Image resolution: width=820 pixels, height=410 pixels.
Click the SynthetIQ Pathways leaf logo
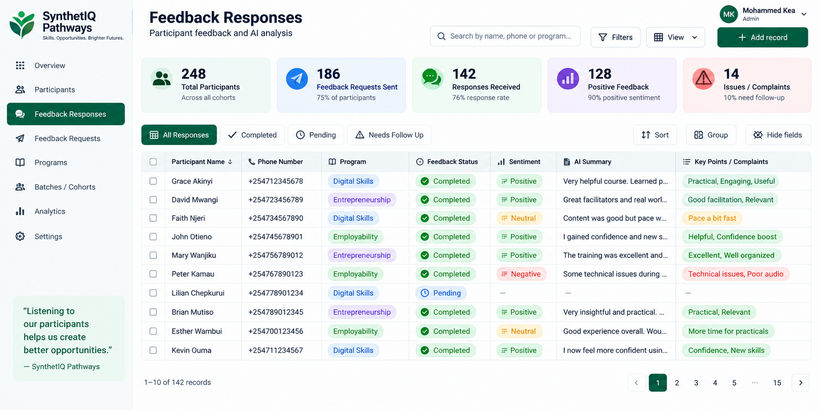[x=22, y=25]
